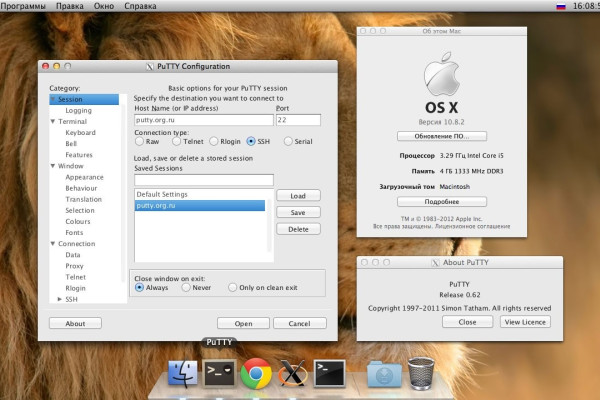Open Google Chrome from the dock
Screen dimensions: 600x400
pos(256,373)
